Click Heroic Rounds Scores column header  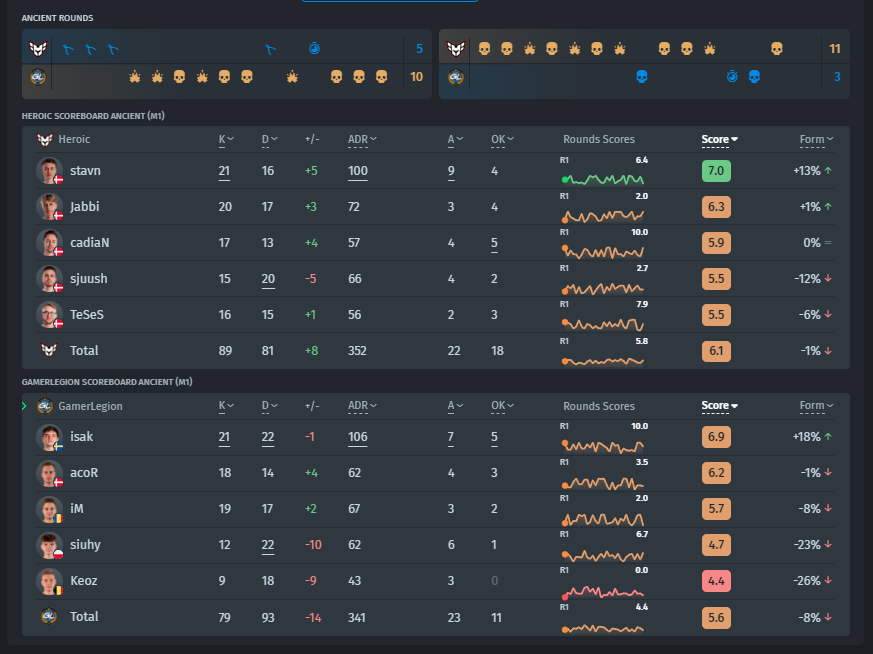(599, 139)
